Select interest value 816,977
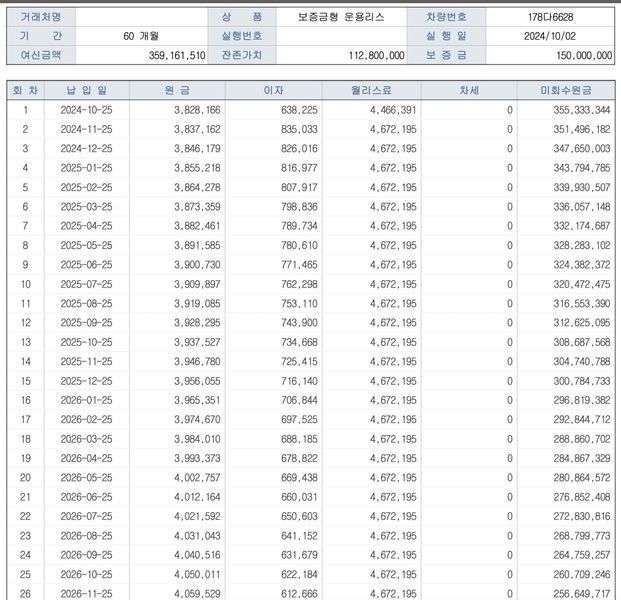 pos(299,168)
